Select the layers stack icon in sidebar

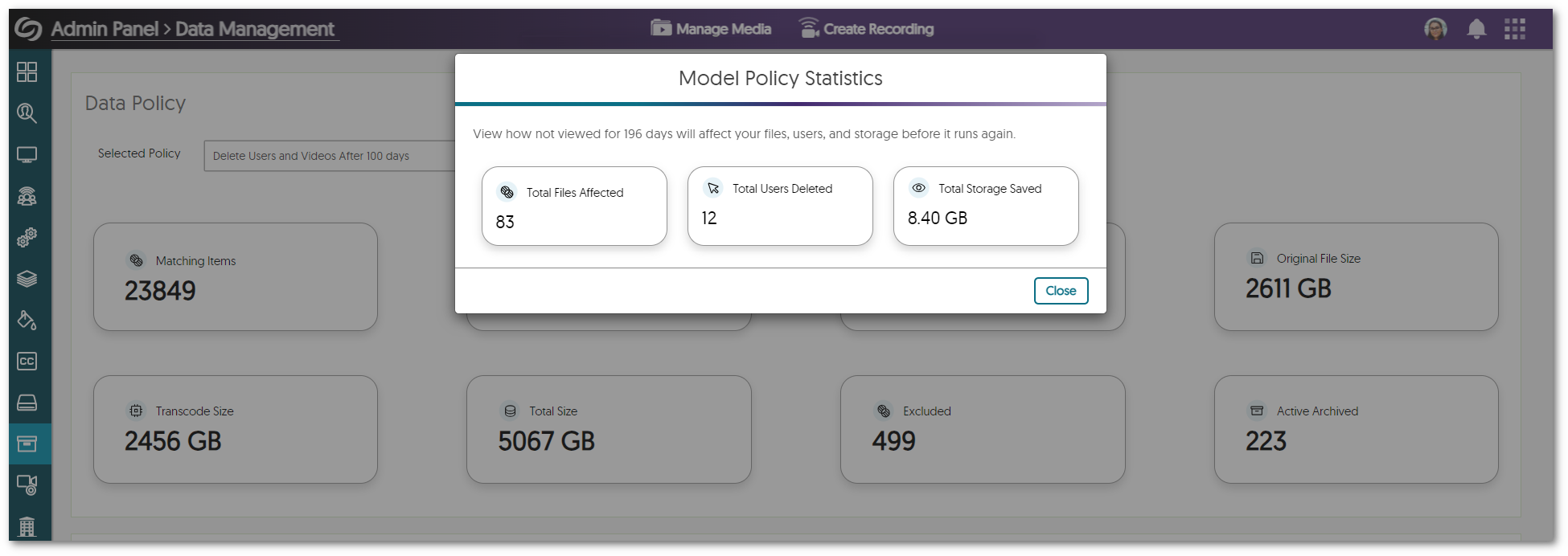pyautogui.click(x=28, y=279)
